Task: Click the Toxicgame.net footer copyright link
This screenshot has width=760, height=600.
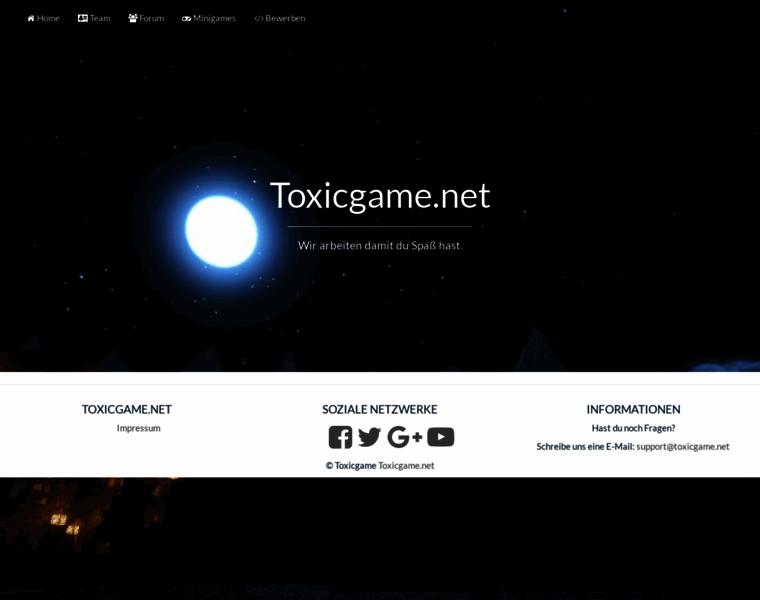Action: [x=406, y=465]
